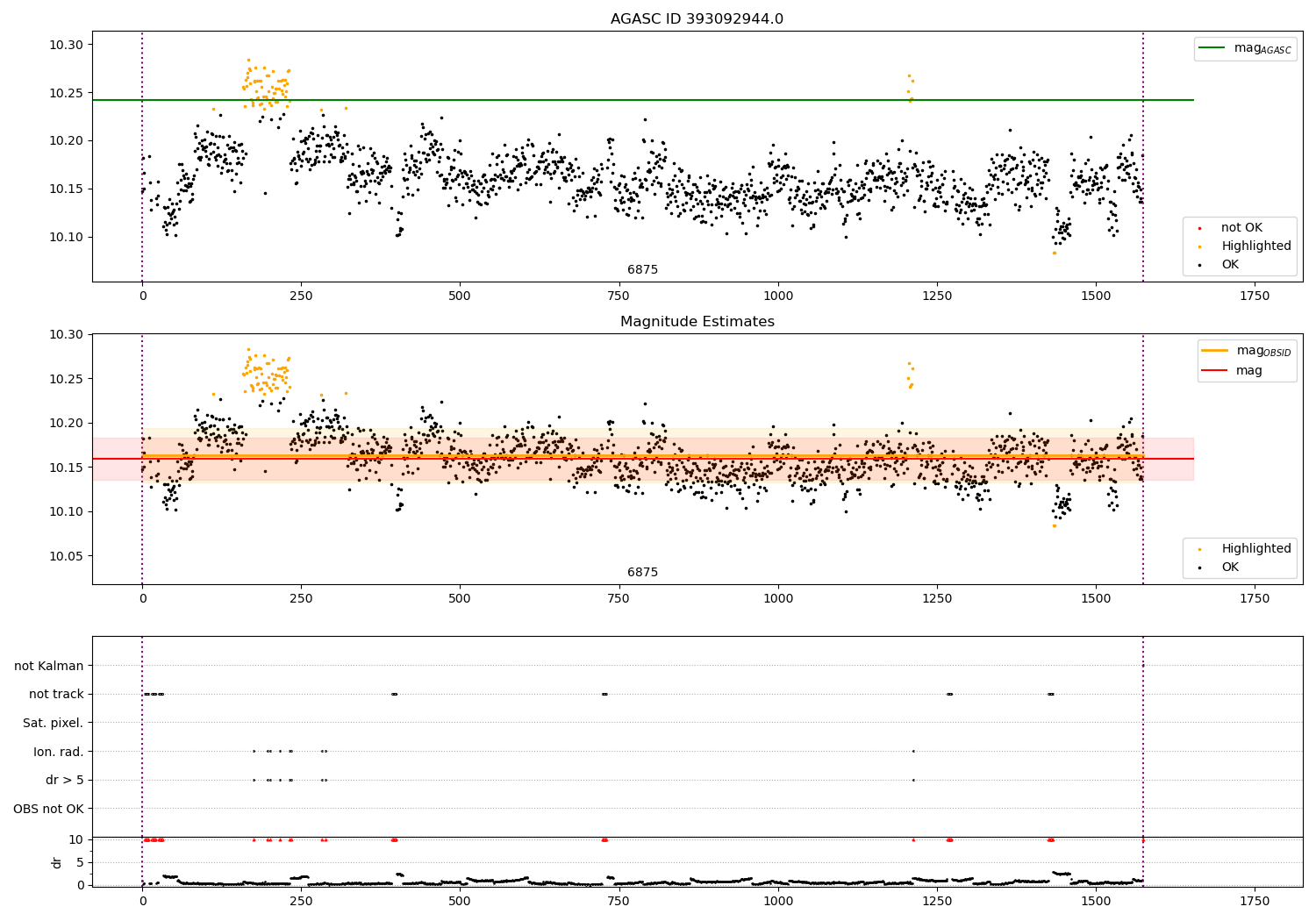This screenshot has height=921, width=1316.
Task: Click the 250 x-tick under the top plot
Action: [x=301, y=296]
